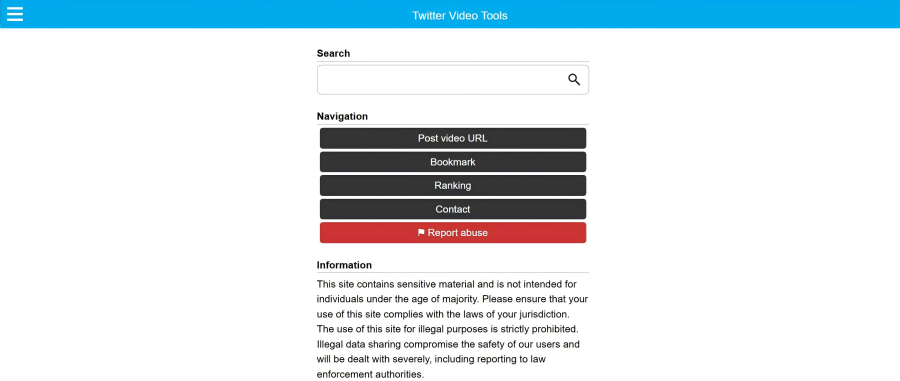Image resolution: width=900 pixels, height=381 pixels.
Task: Click the flag icon on Report abuse
Action: tap(421, 233)
